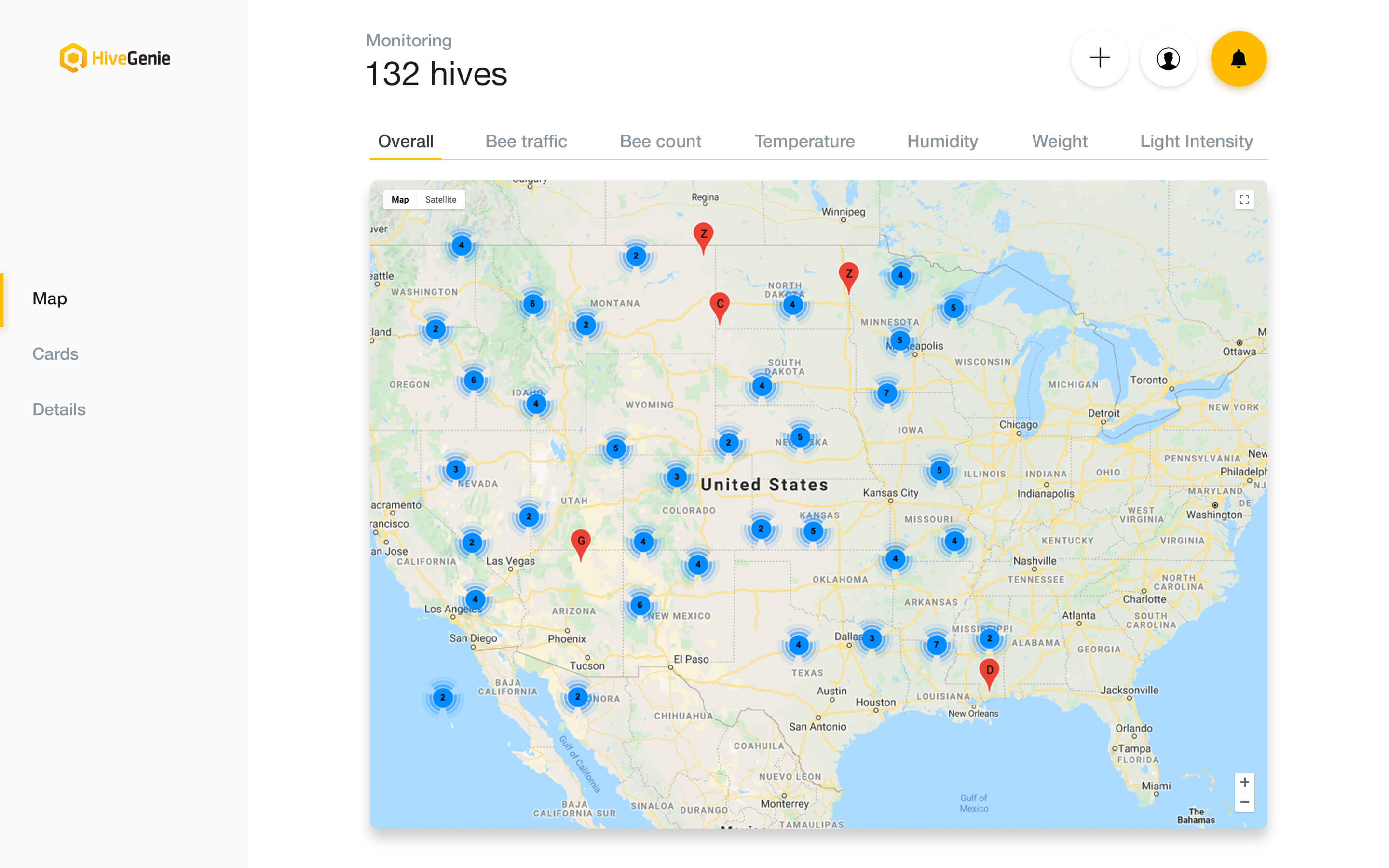Select the red 'G' pin in Utah
Viewport: 1389px width, 868px height.
click(x=581, y=542)
